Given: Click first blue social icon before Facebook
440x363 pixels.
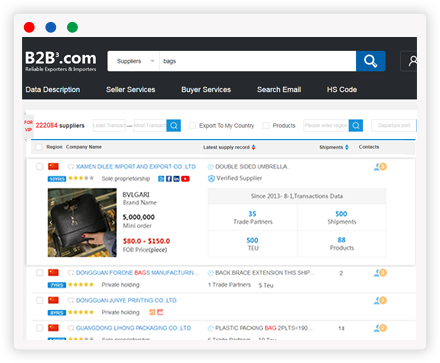Looking at the screenshot, I should point(161,179).
